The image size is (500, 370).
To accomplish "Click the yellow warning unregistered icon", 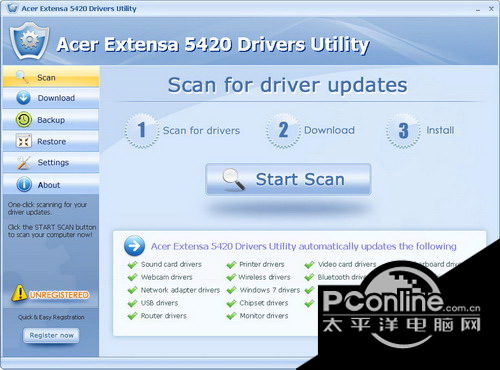I will click(19, 293).
